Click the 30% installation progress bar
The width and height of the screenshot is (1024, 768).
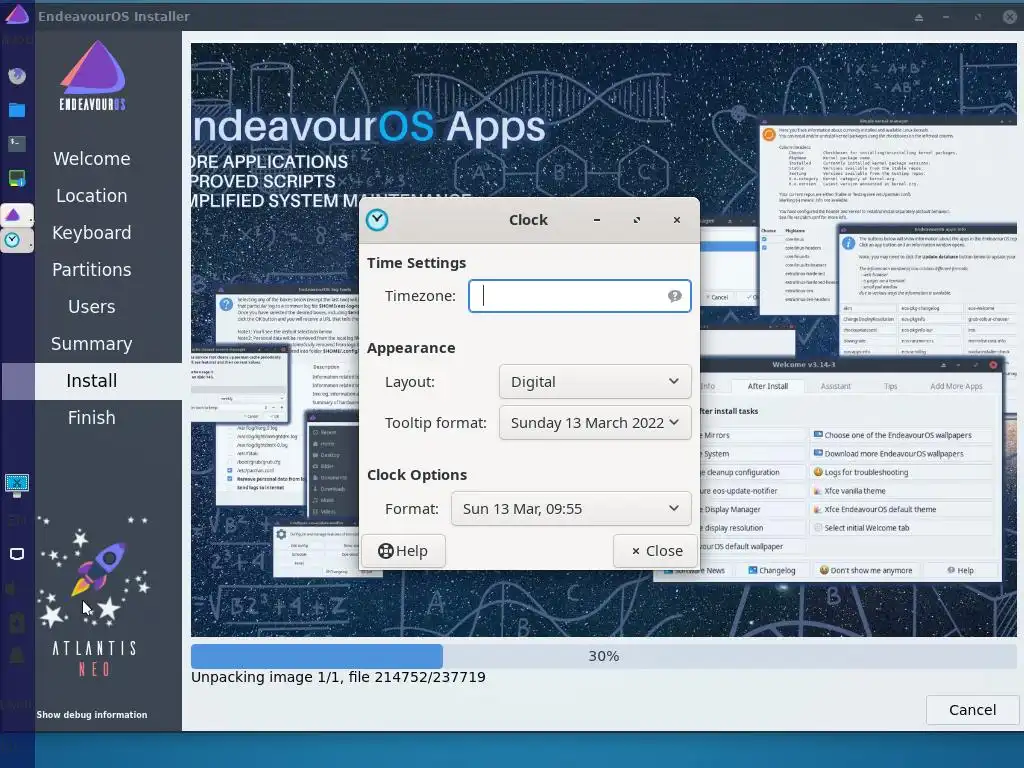pos(603,656)
